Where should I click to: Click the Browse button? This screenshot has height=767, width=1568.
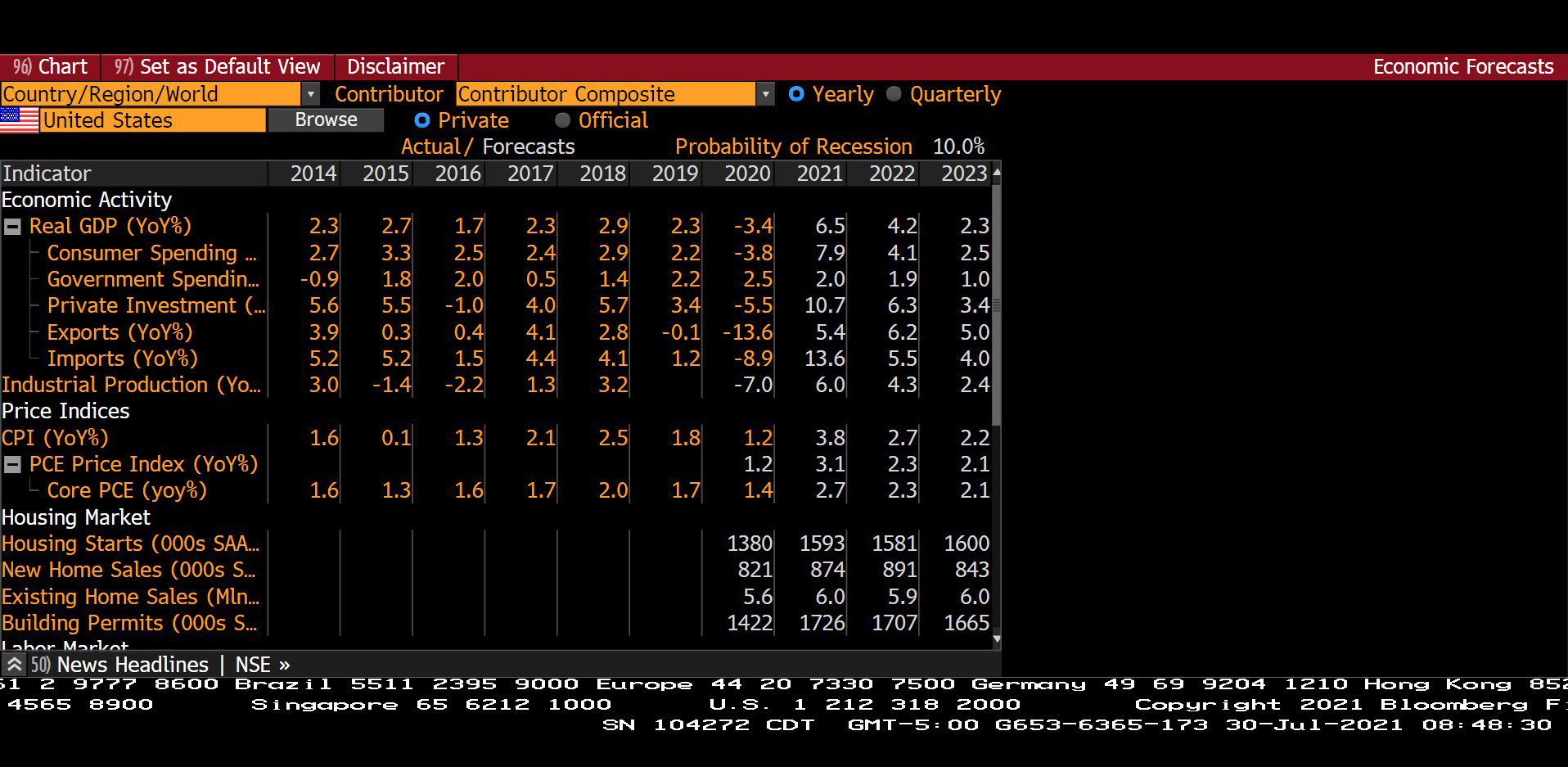326,120
